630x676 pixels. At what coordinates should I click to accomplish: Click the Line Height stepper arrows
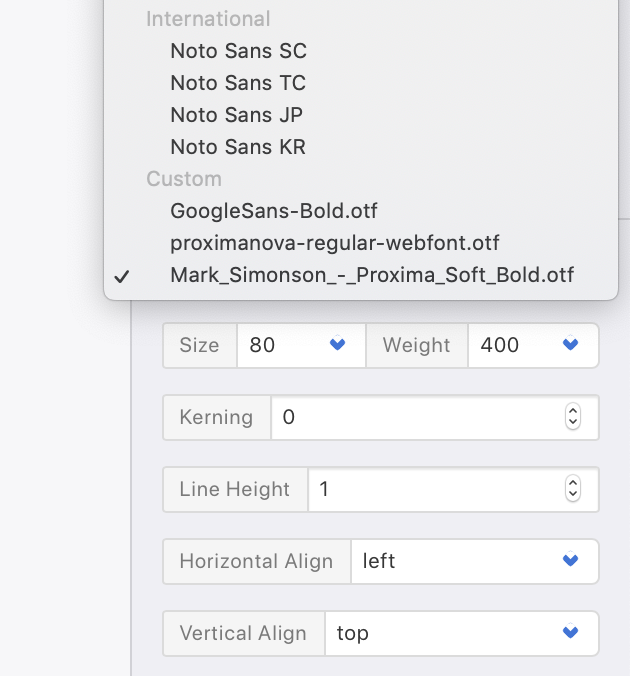pyautogui.click(x=573, y=489)
